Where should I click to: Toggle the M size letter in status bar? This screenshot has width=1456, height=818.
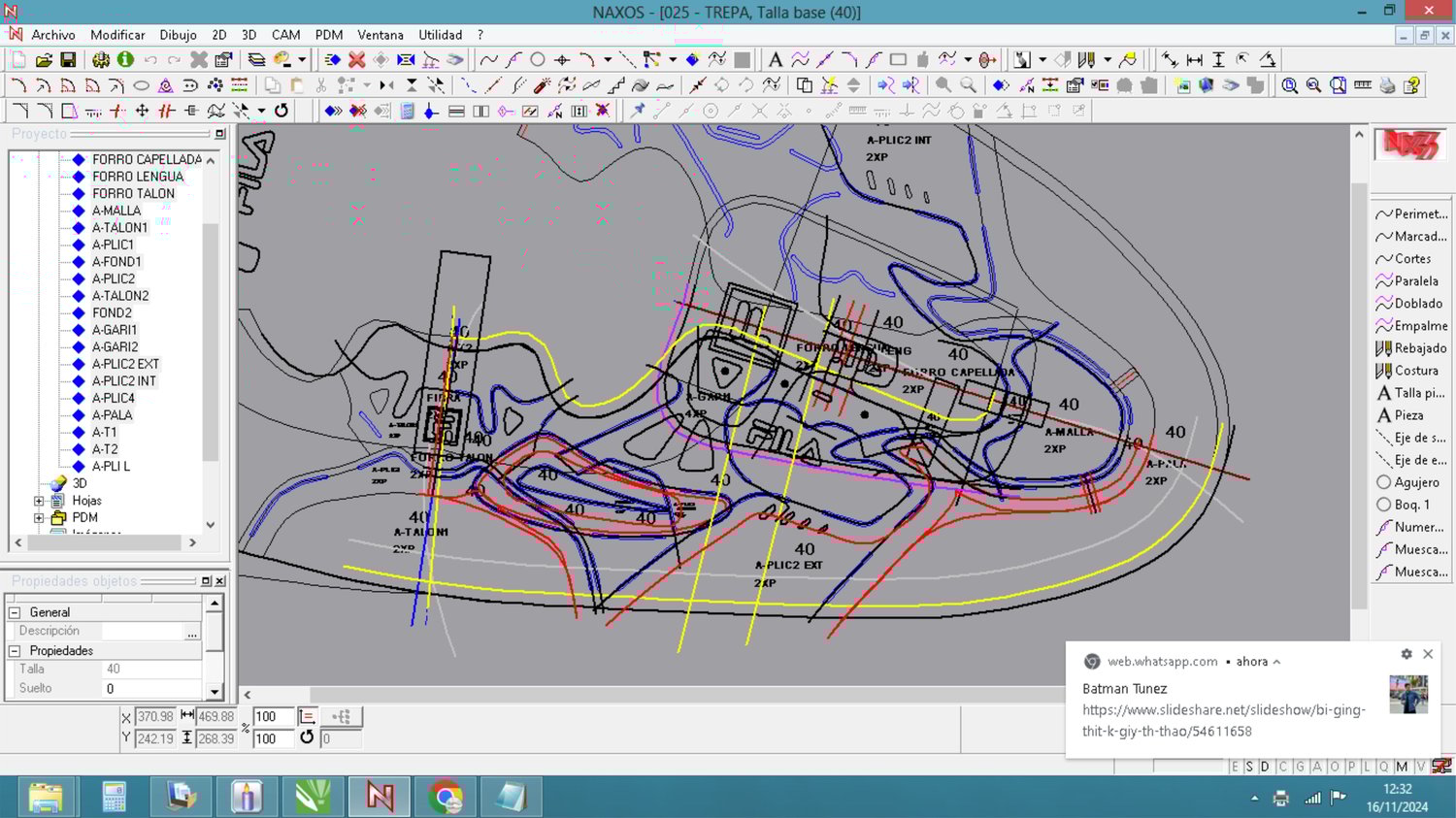tap(1402, 767)
